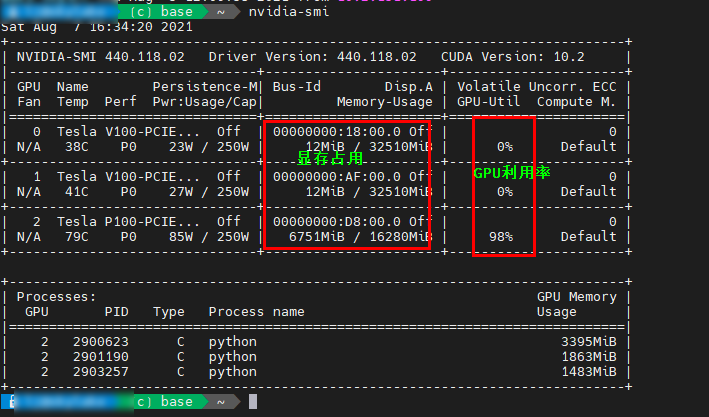The width and height of the screenshot is (709, 417).
Task: Click the '~' directory segment in bottom prompt
Action: click(x=221, y=402)
